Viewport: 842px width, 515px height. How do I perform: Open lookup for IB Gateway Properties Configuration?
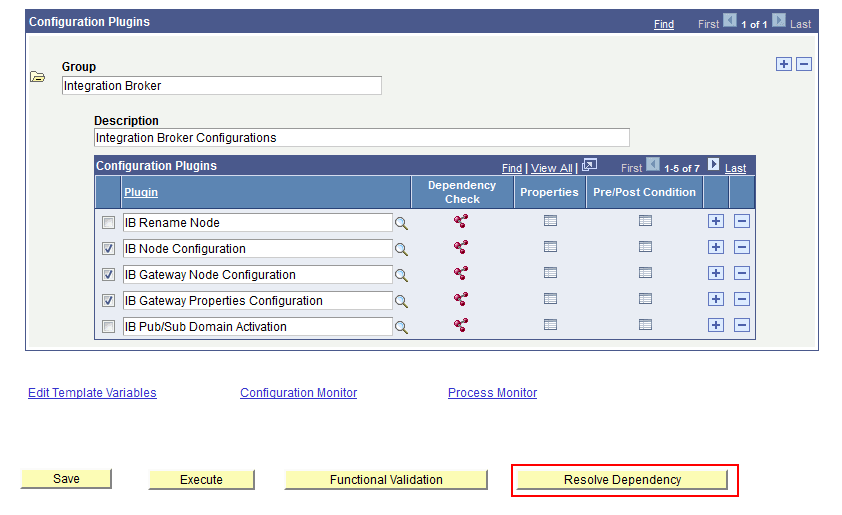pyautogui.click(x=401, y=301)
